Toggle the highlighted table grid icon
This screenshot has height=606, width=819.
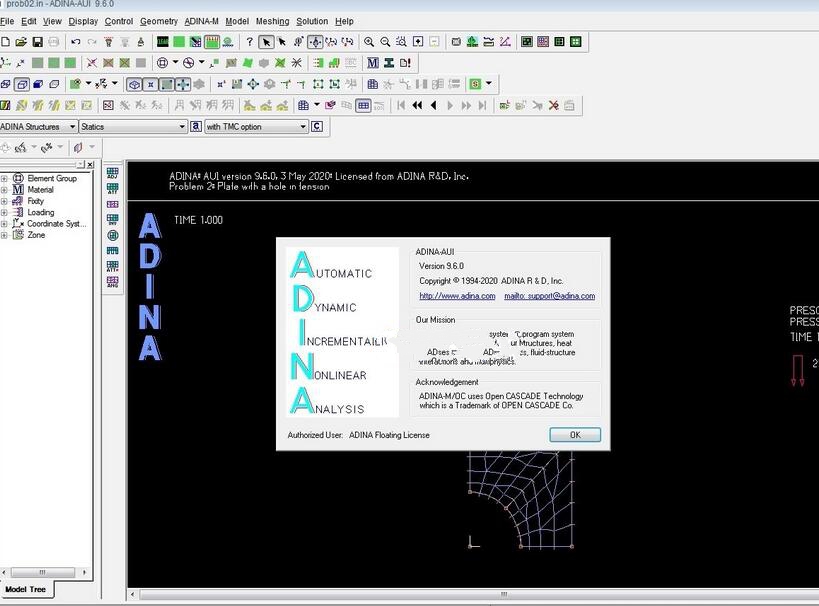pyautogui.click(x=363, y=106)
